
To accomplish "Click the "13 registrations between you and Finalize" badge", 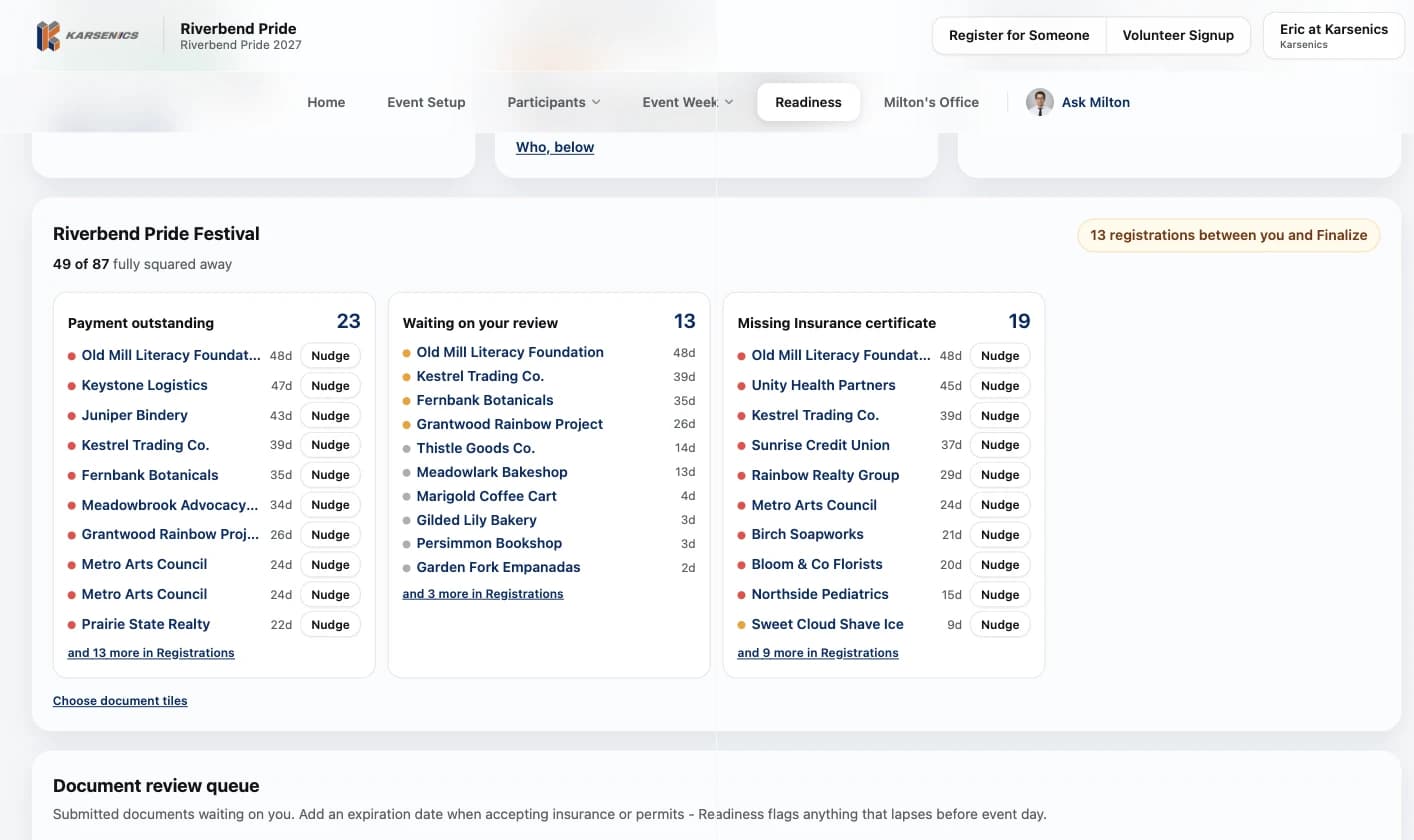I will tap(1228, 235).
